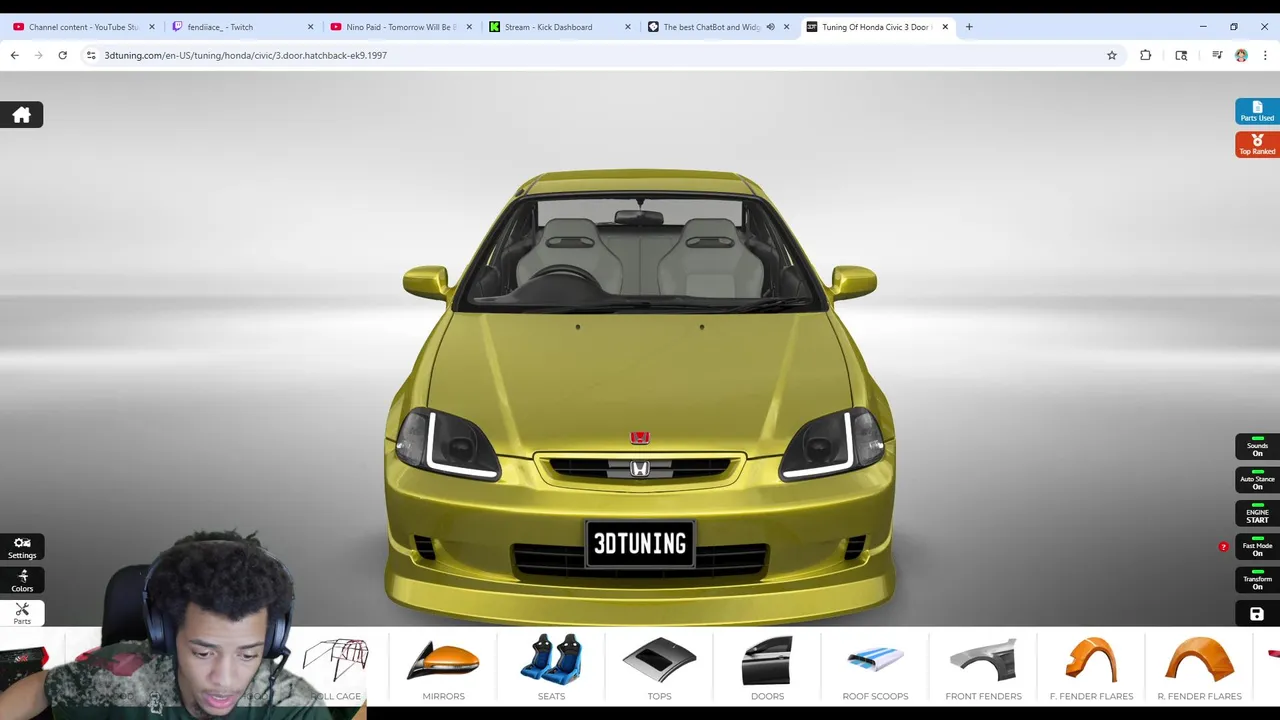Image resolution: width=1280 pixels, height=720 pixels.
Task: Select the Tuning Of Honda Civic tab
Action: click(876, 27)
